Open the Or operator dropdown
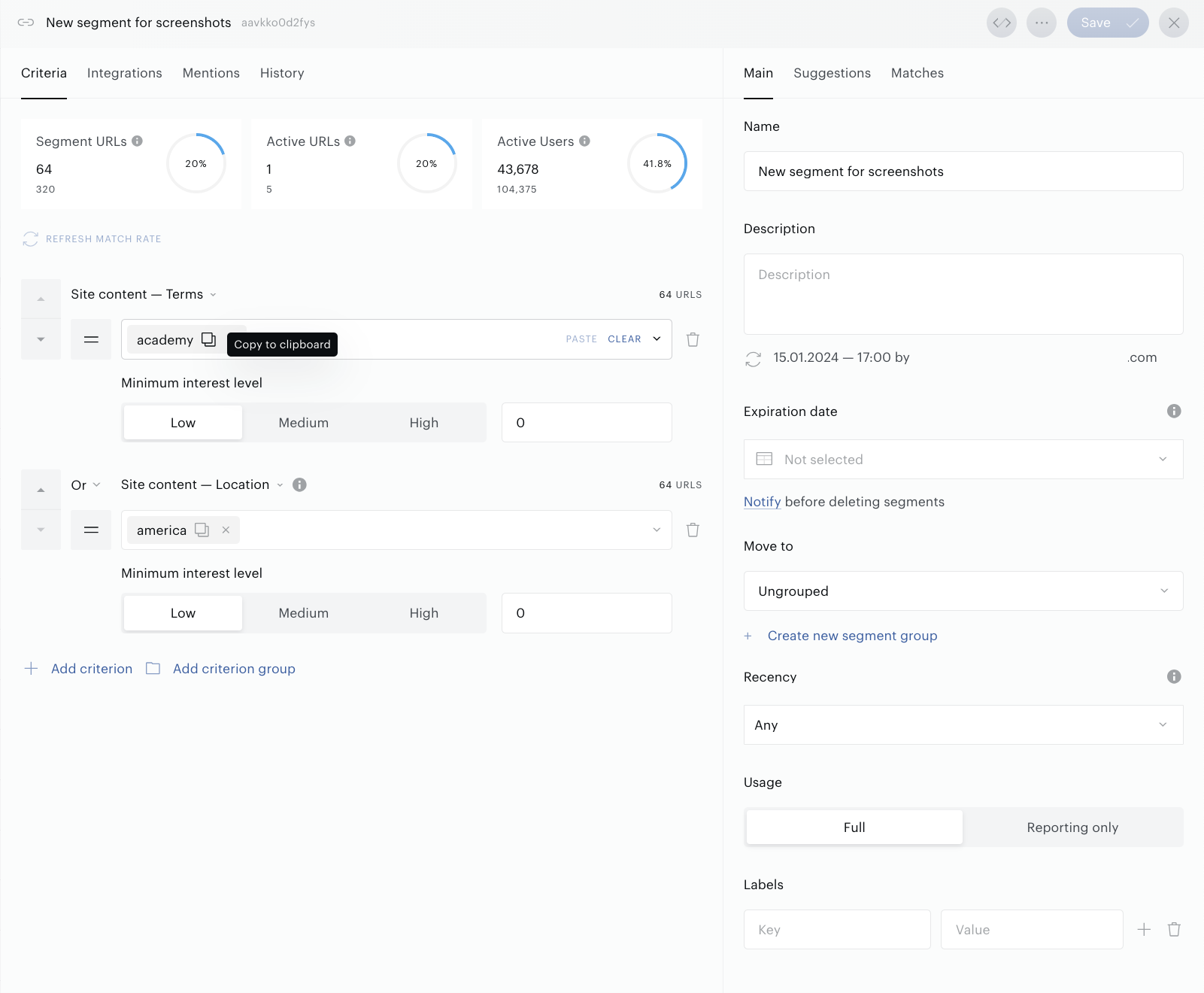 86,484
